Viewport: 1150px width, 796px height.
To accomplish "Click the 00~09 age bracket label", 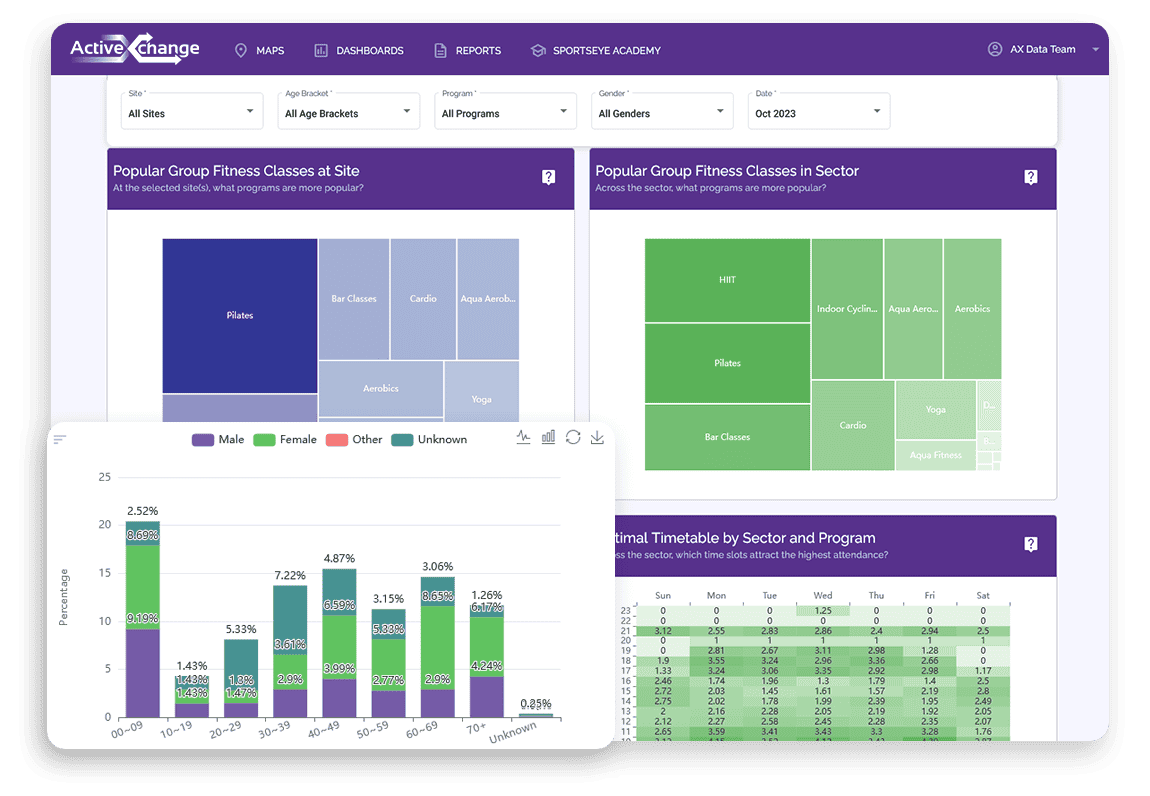I will click(127, 730).
